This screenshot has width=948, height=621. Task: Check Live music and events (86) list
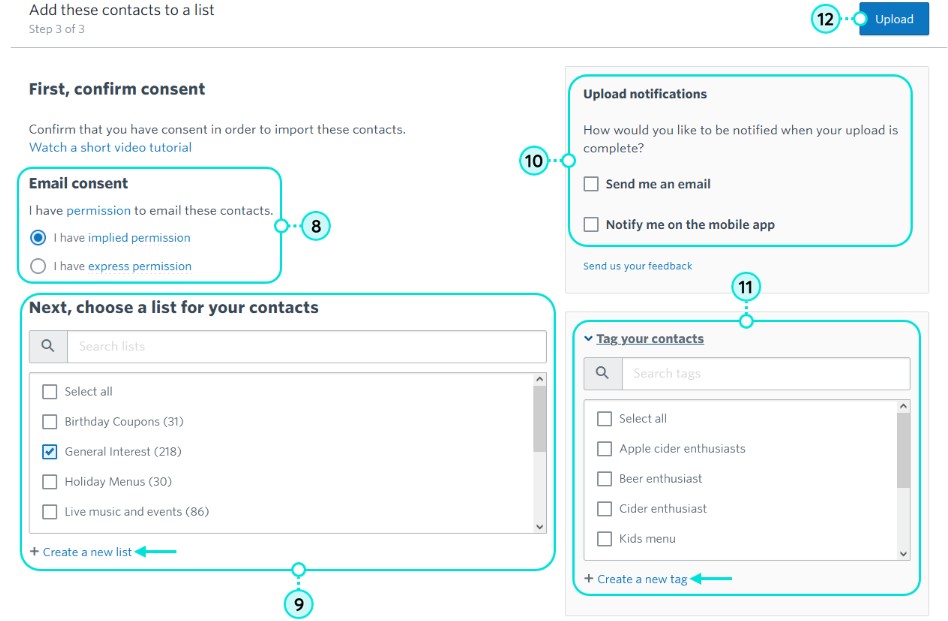click(50, 512)
